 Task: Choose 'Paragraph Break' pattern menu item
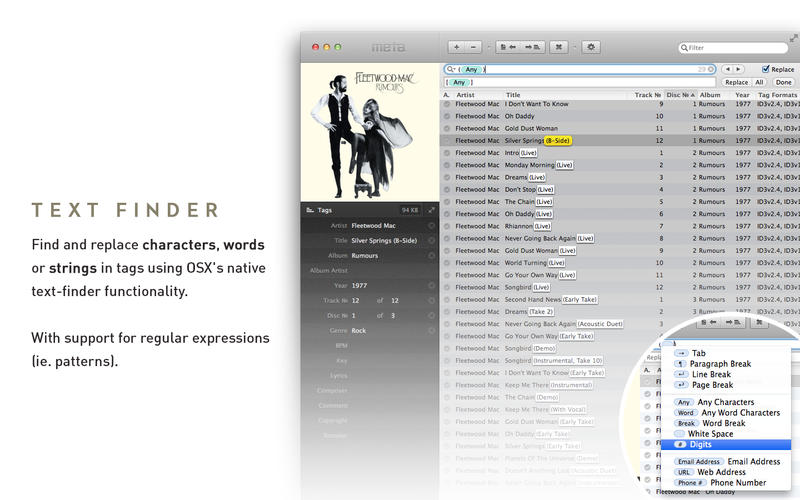point(726,364)
